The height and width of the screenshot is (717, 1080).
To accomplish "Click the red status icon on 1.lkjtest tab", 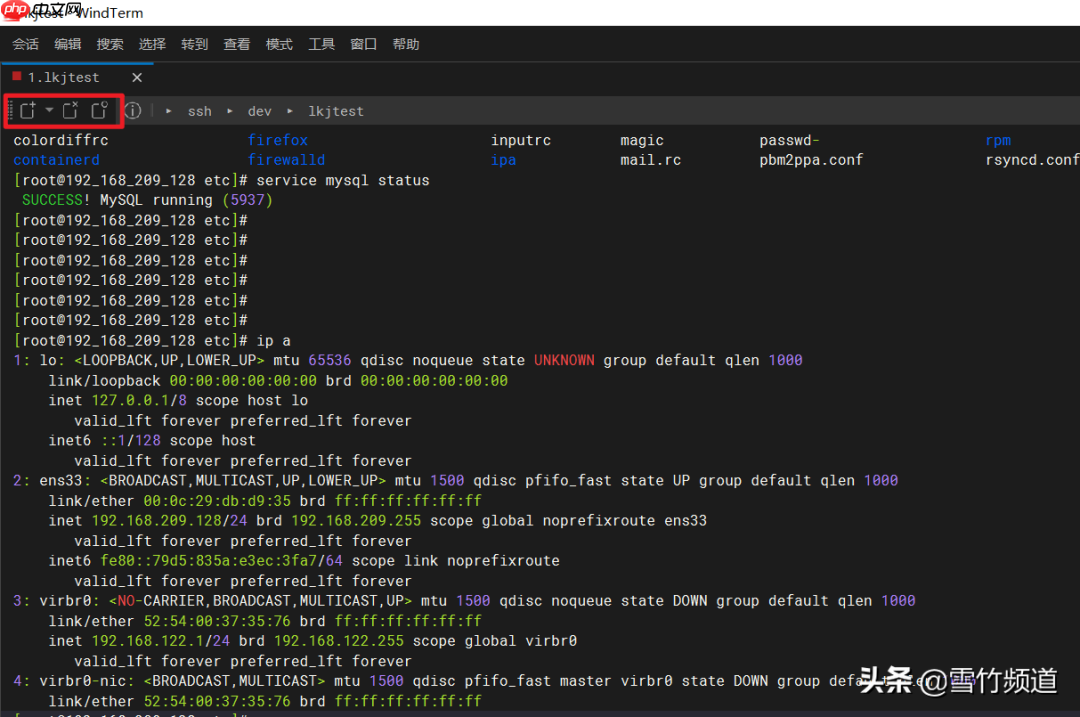I will [x=17, y=76].
